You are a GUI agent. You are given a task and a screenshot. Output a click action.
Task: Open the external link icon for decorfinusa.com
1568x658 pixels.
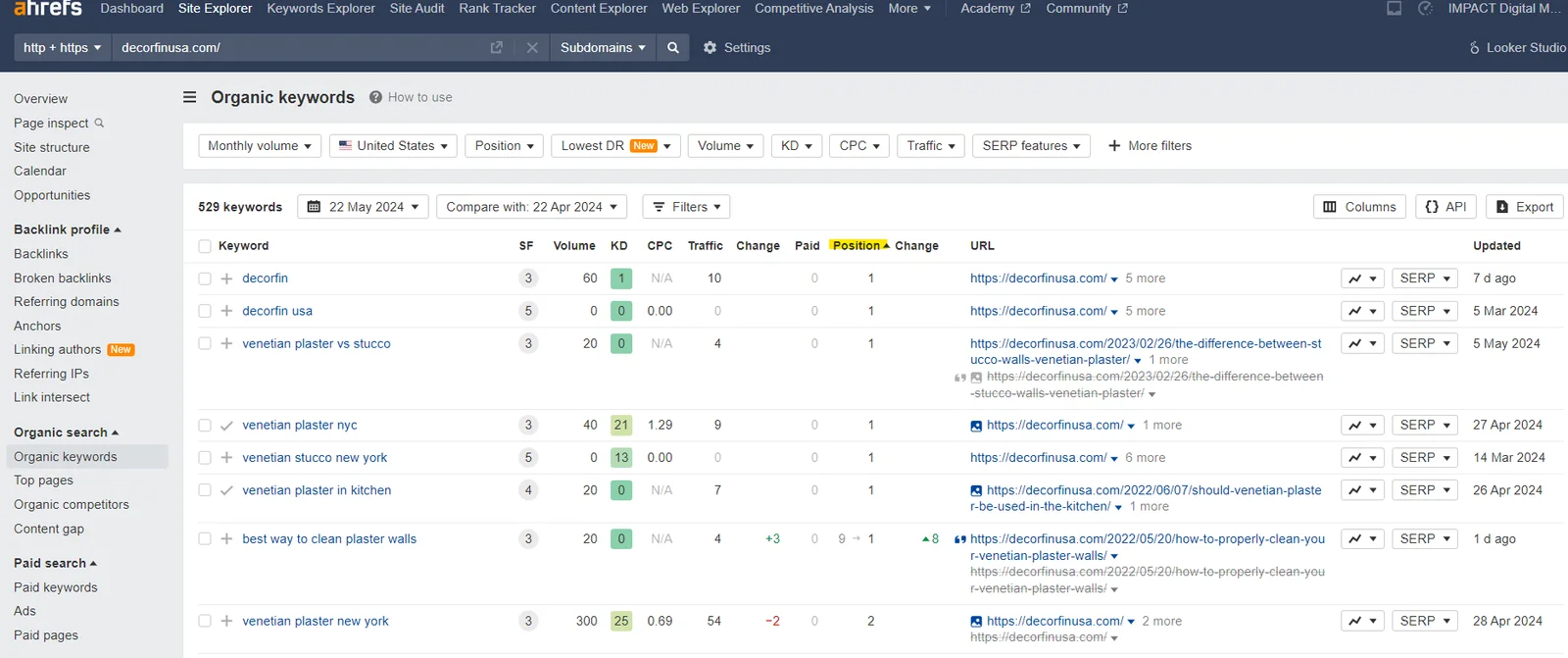[496, 47]
